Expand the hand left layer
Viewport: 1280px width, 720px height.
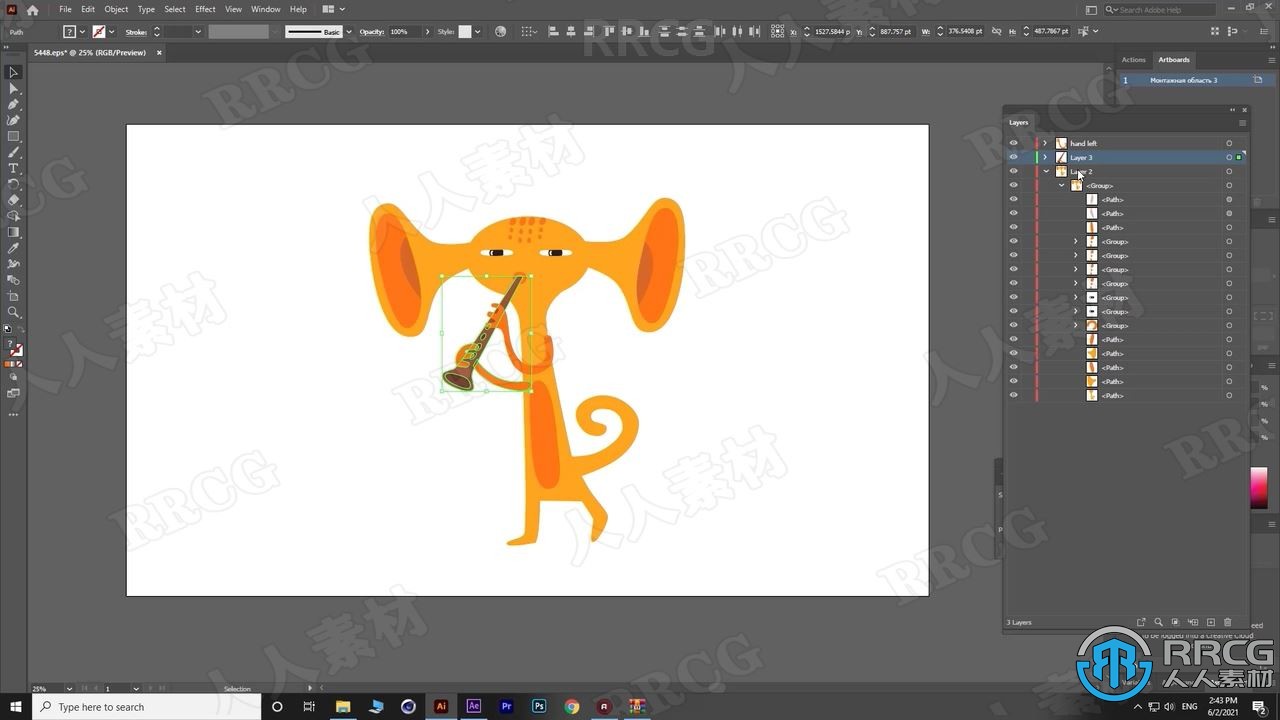click(x=1045, y=143)
